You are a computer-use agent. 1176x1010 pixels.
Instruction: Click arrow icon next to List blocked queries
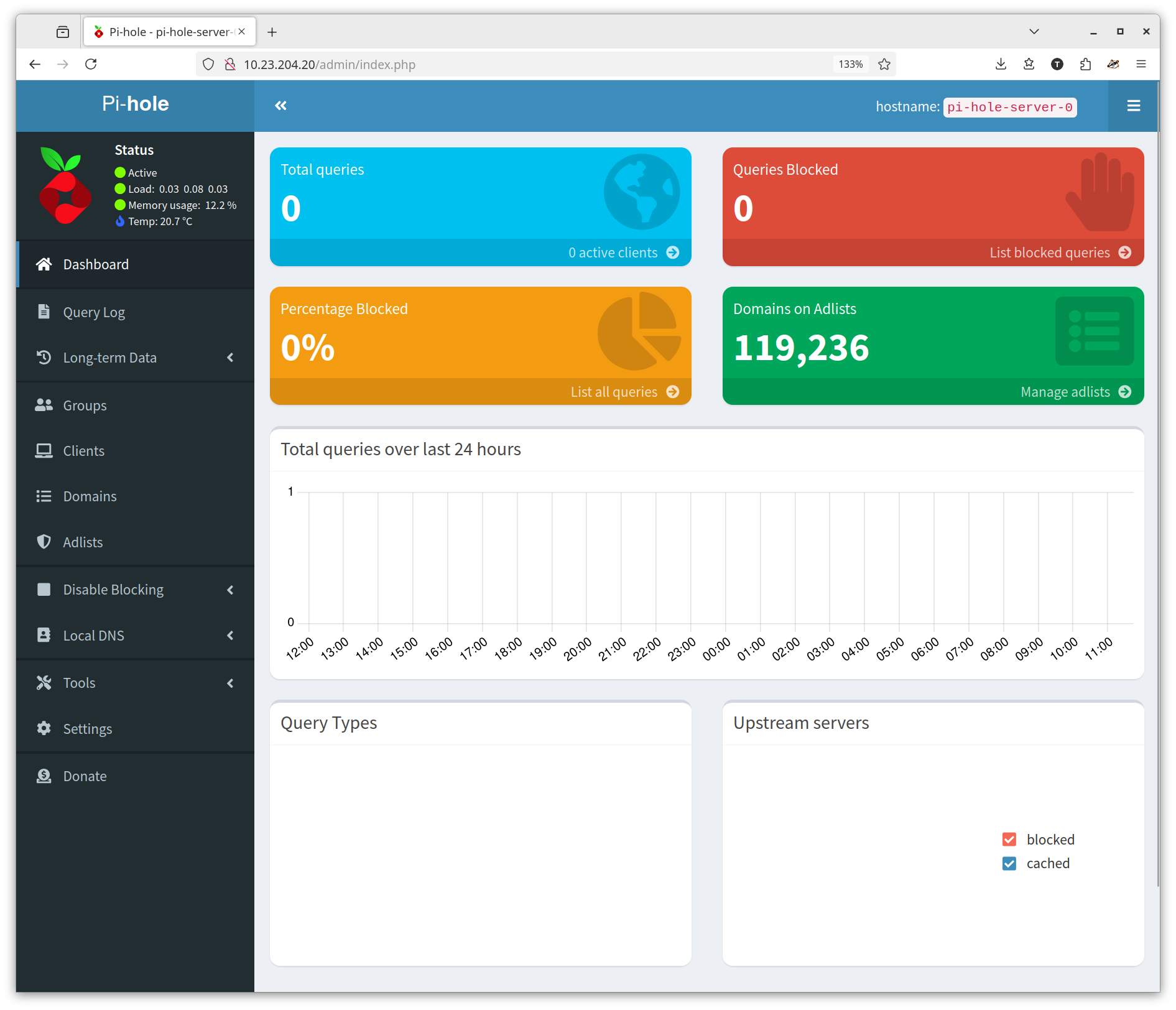(1125, 253)
